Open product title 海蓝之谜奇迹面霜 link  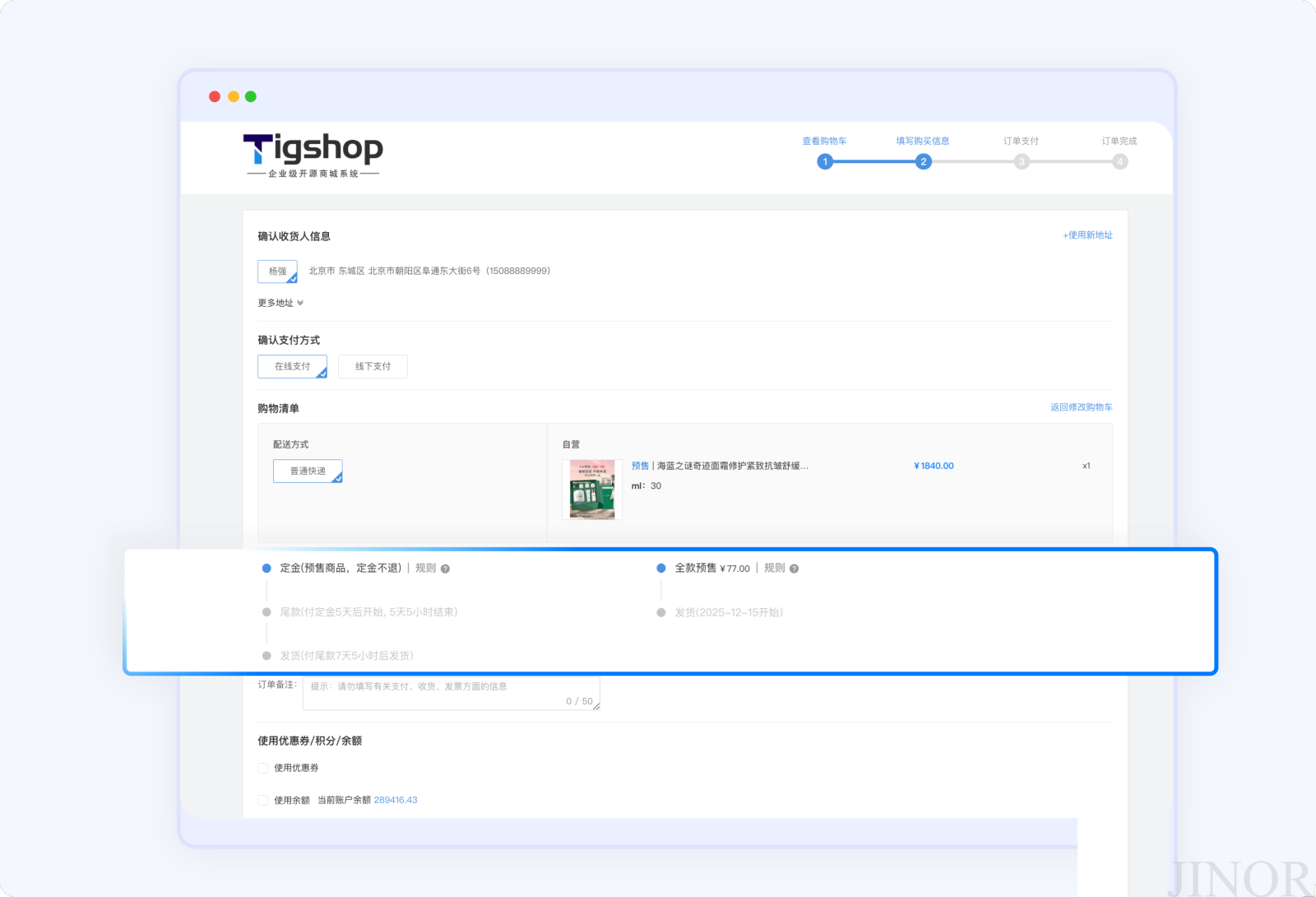tap(732, 466)
